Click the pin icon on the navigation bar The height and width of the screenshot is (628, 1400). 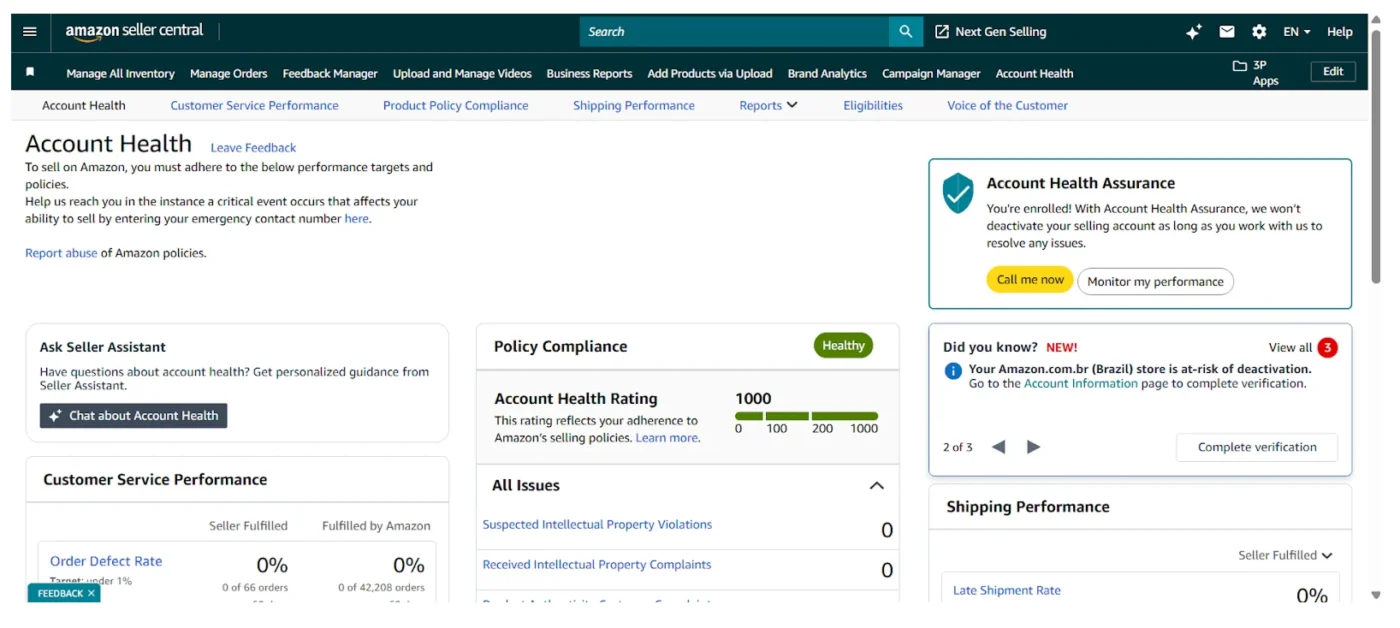click(x=28, y=71)
